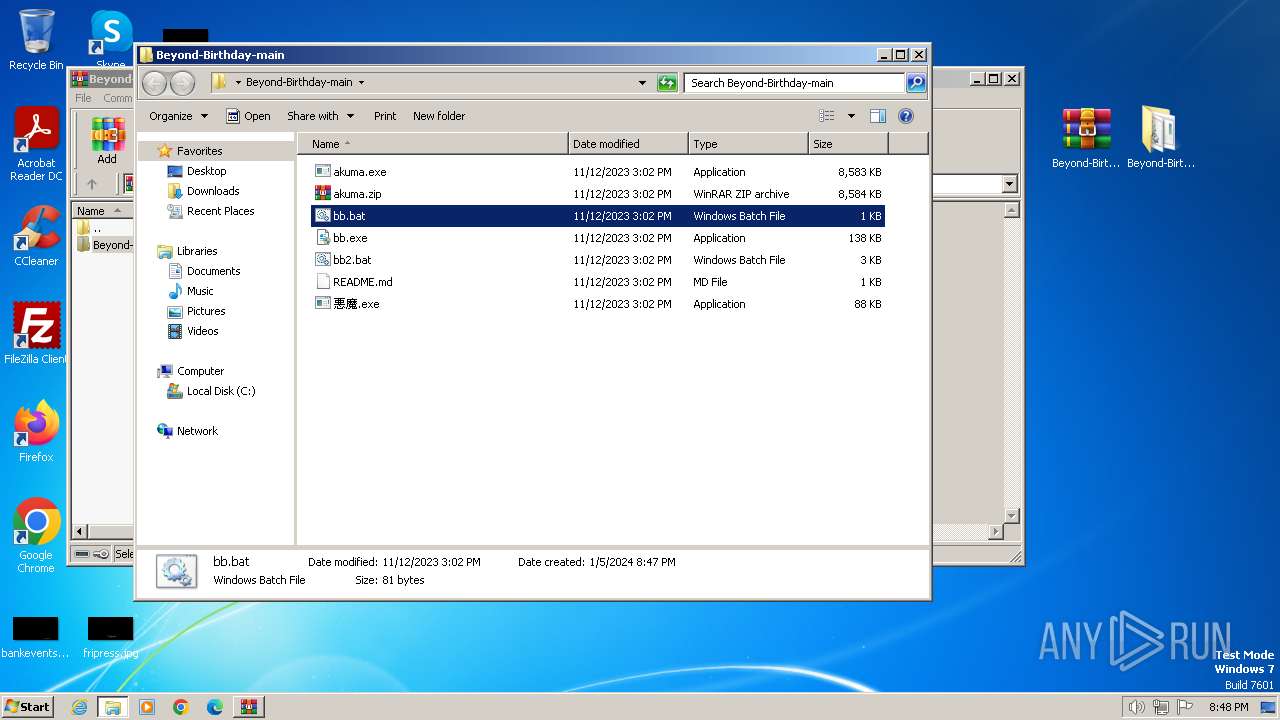Select the README.md file icon
This screenshot has width=1280, height=720.
322,282
